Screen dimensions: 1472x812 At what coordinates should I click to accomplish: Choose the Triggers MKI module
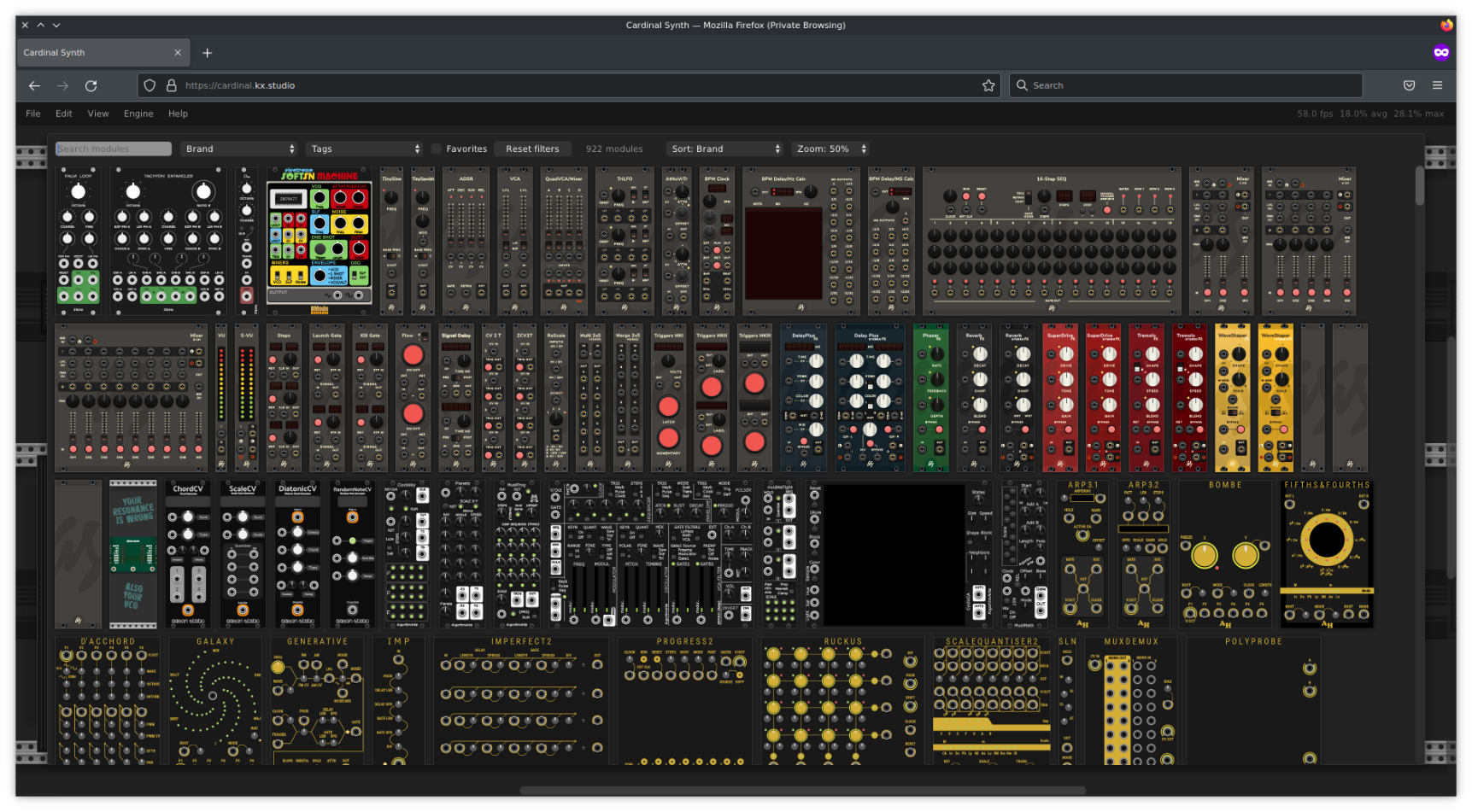pyautogui.click(x=668, y=397)
